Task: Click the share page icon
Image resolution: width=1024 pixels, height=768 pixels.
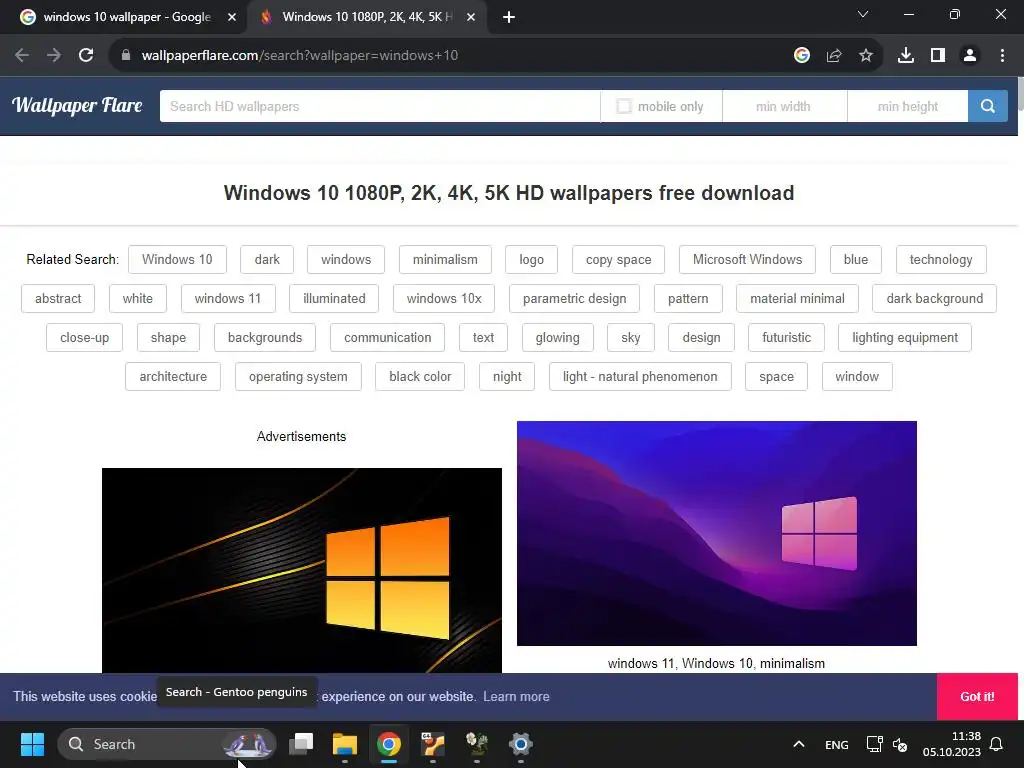Action: click(834, 56)
